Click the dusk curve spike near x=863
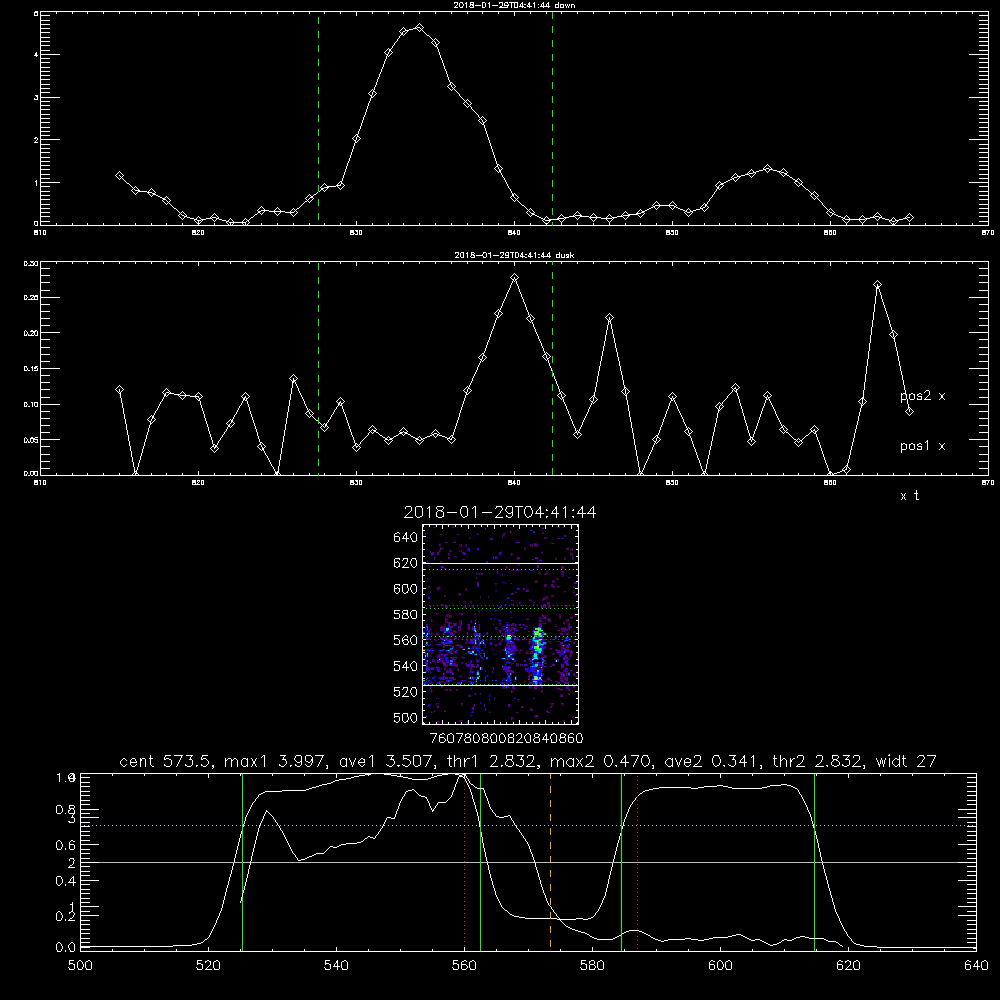The width and height of the screenshot is (1000, 1000). 878,284
